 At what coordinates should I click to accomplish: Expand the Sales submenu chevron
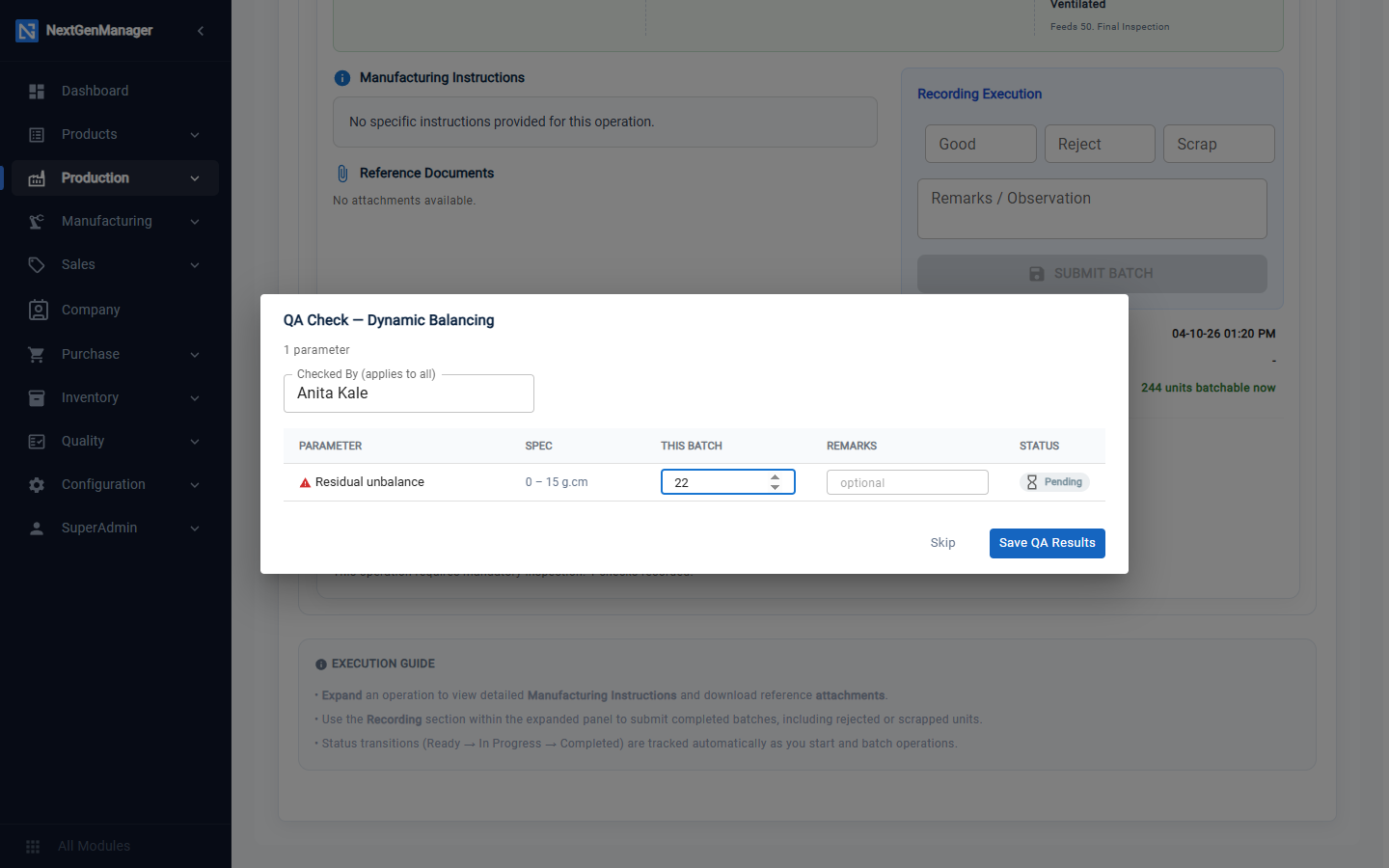[x=195, y=265]
